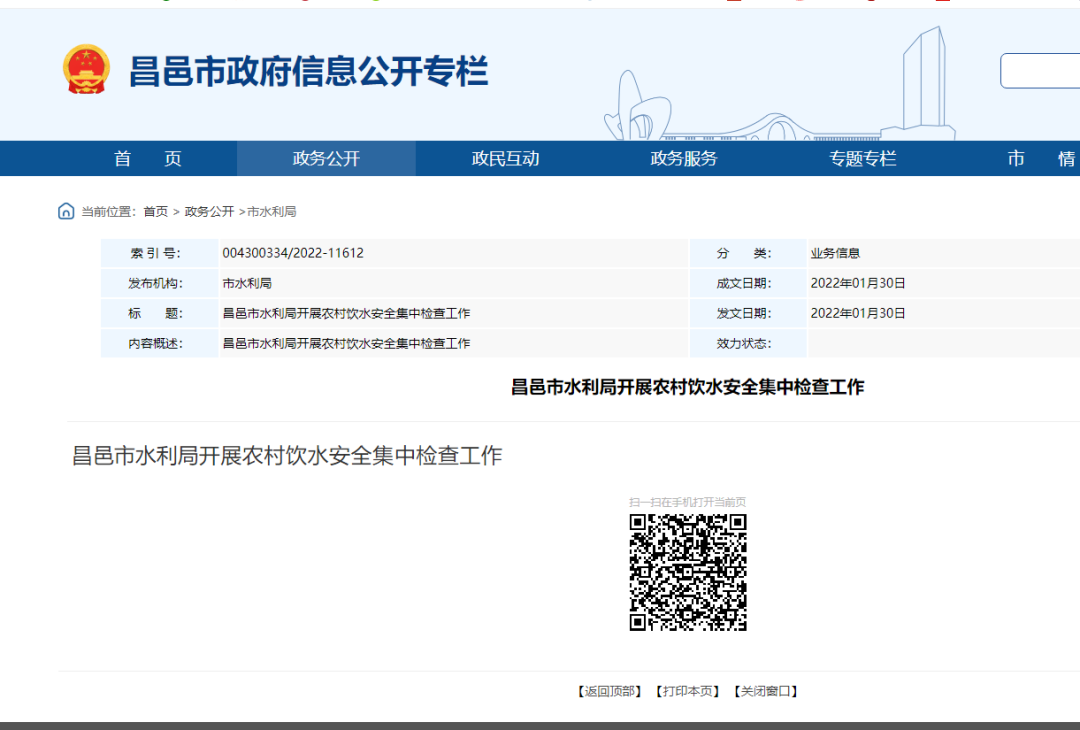Click the QR code image

tap(688, 572)
